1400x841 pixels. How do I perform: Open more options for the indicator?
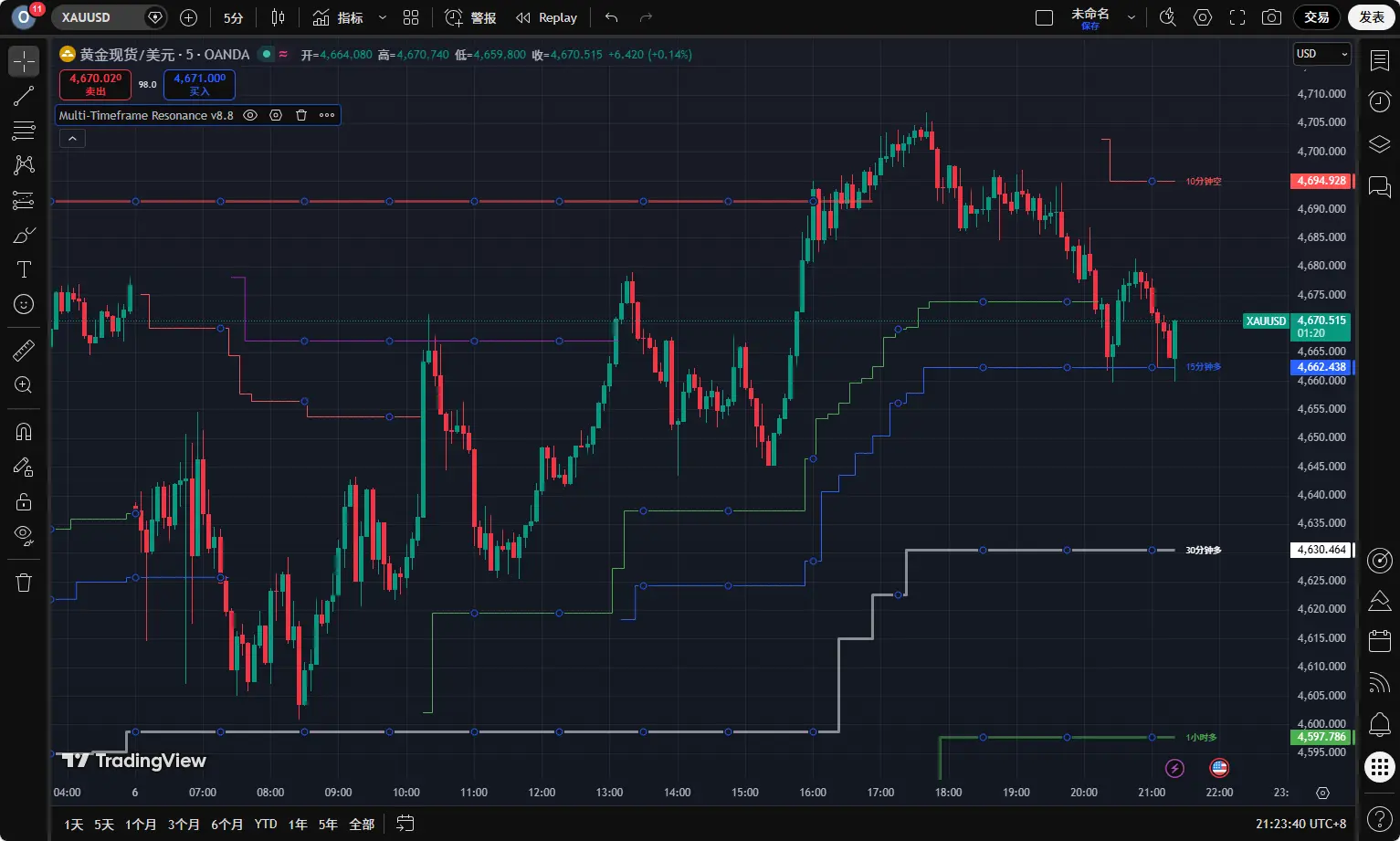point(327,115)
